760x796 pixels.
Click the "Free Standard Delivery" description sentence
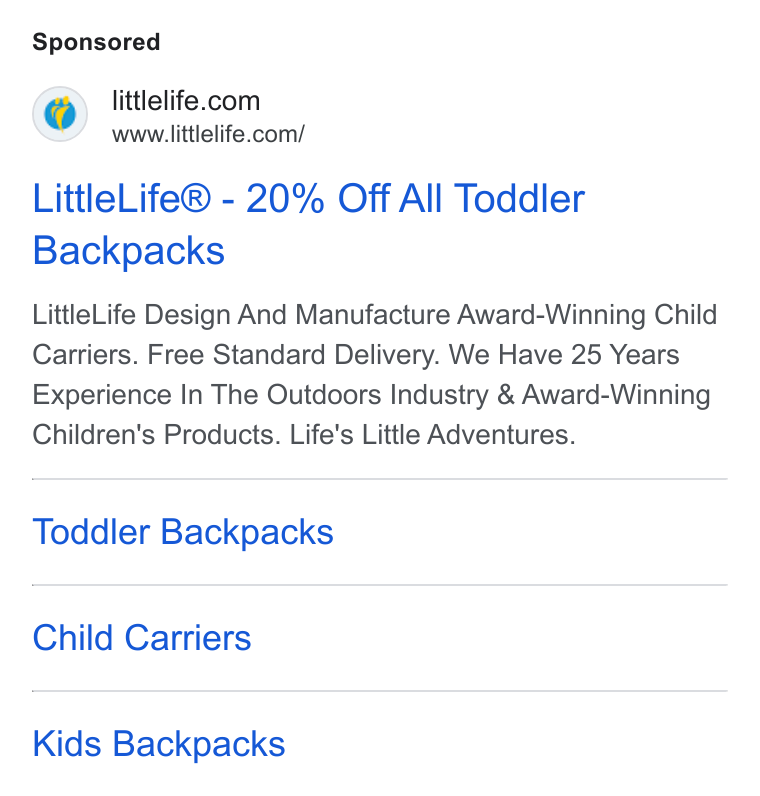click(293, 354)
